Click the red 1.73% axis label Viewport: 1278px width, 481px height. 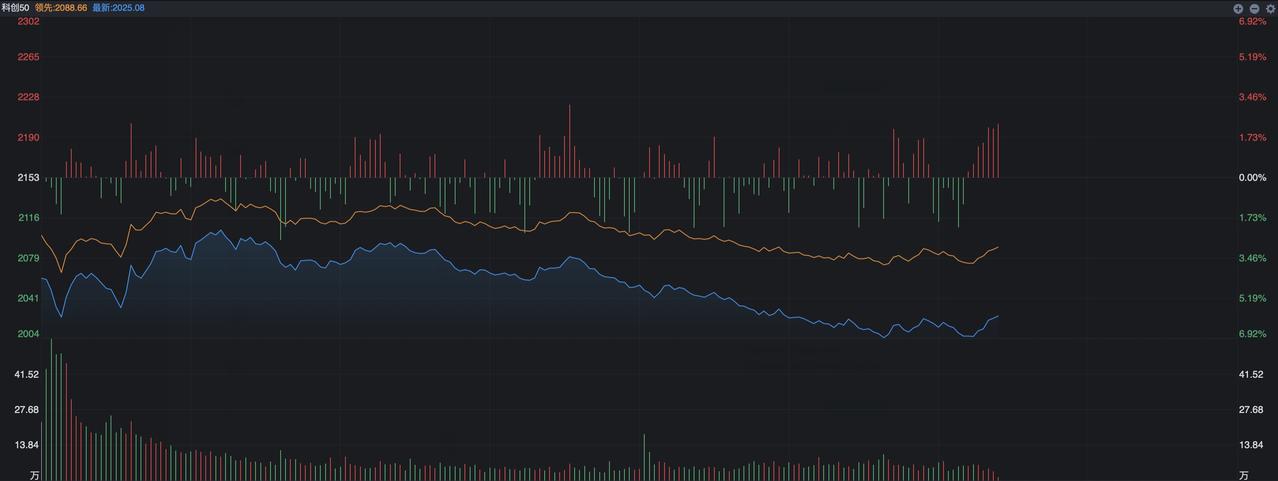(1252, 137)
